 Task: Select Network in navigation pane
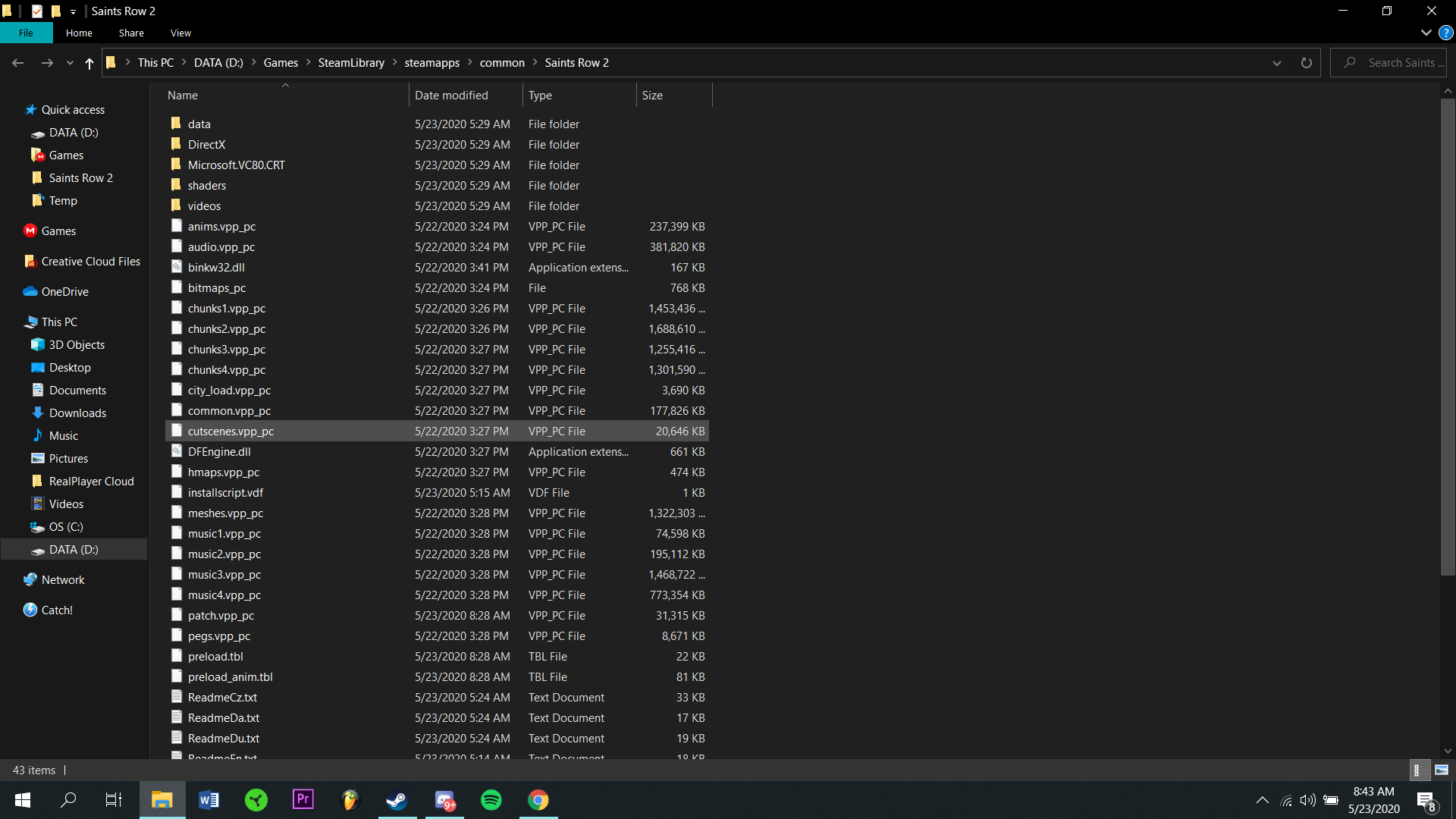(x=63, y=580)
